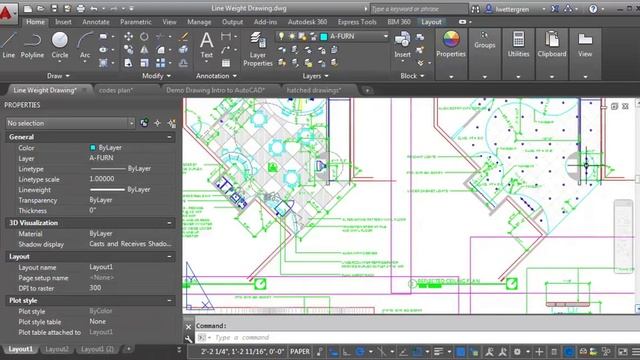Select the Line drawing tool
Image resolution: width=640 pixels, height=360 pixels.
pos(8,45)
